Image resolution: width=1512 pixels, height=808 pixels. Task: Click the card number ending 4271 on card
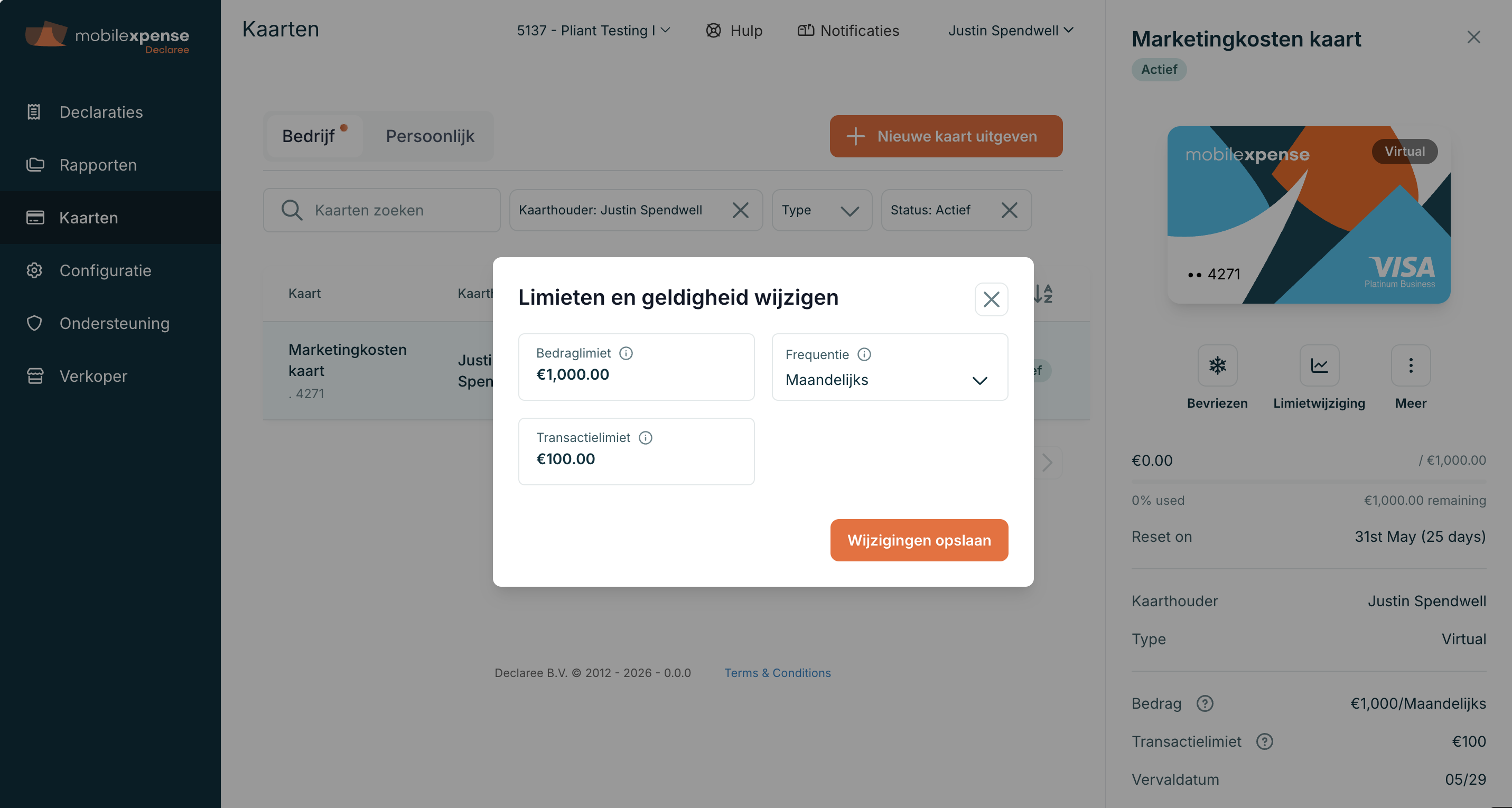point(1214,274)
